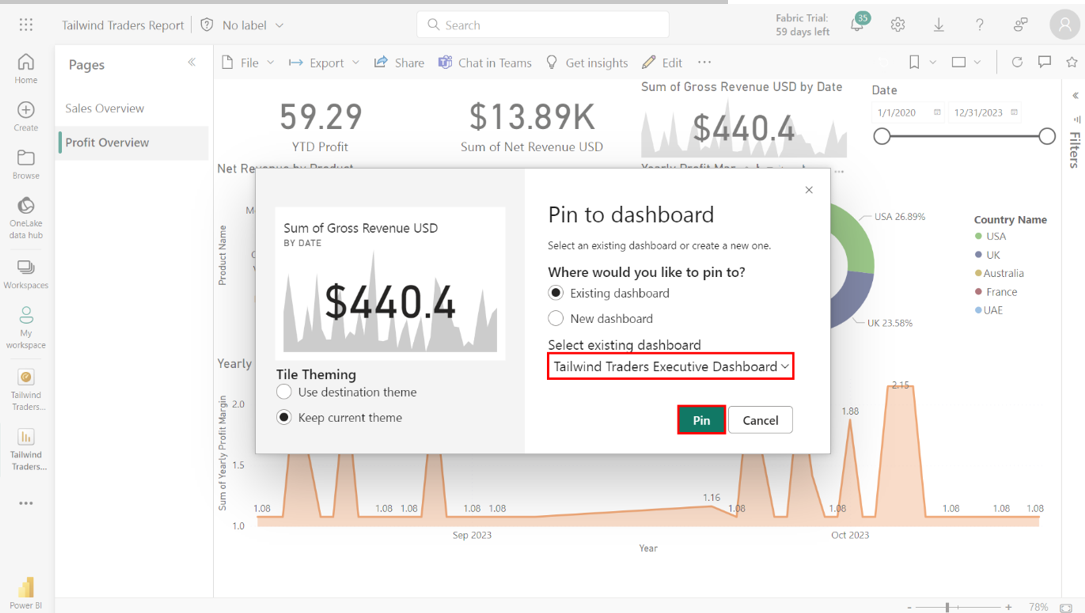Image resolution: width=1085 pixels, height=613 pixels.
Task: Expand the File menu dropdown
Action: tap(249, 62)
